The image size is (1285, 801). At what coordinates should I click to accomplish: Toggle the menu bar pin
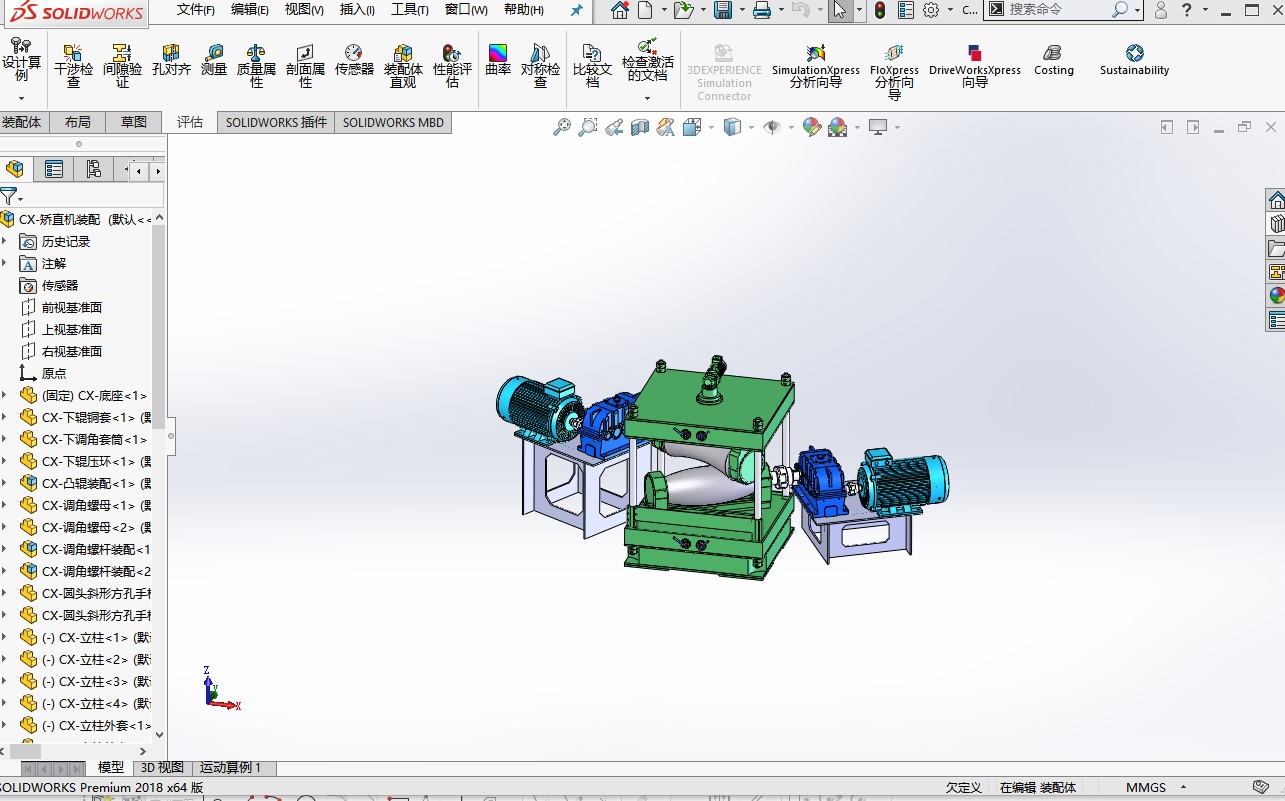click(x=576, y=10)
